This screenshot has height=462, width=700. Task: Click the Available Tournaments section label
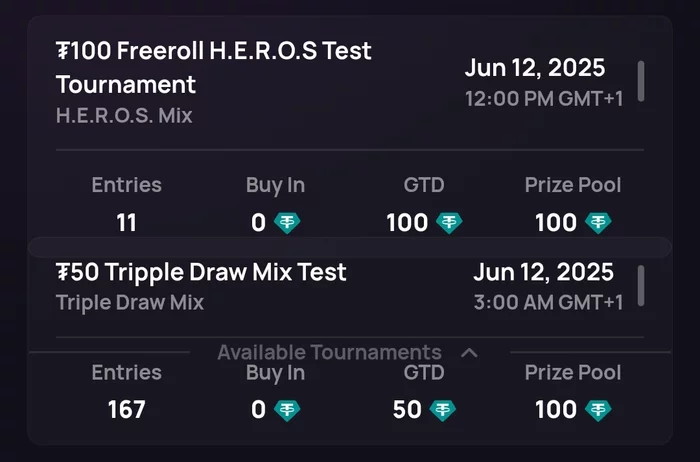tap(329, 352)
